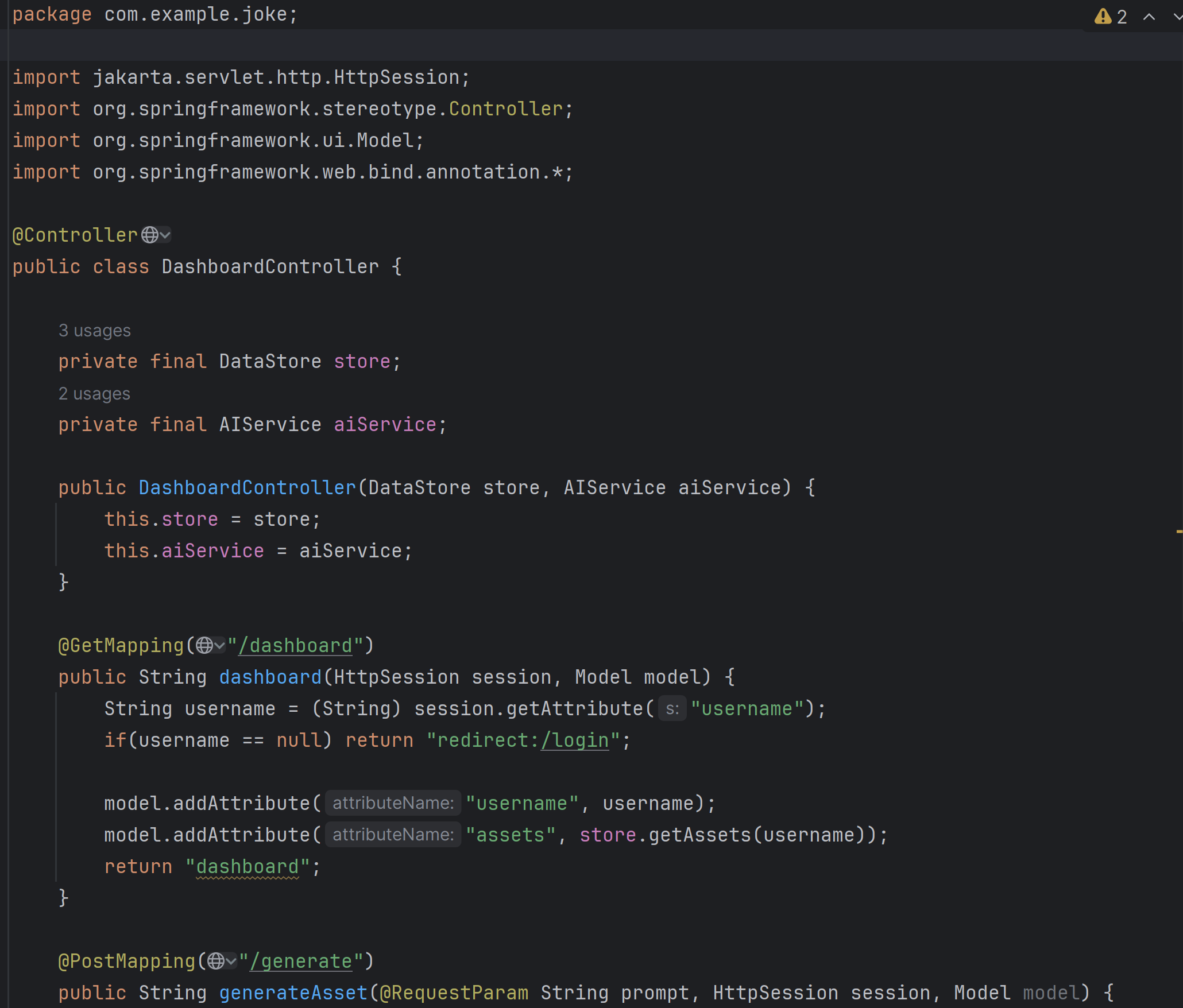Click globe icon in @GetMapping dashboard annotation
This screenshot has width=1183, height=1008.
click(204, 645)
